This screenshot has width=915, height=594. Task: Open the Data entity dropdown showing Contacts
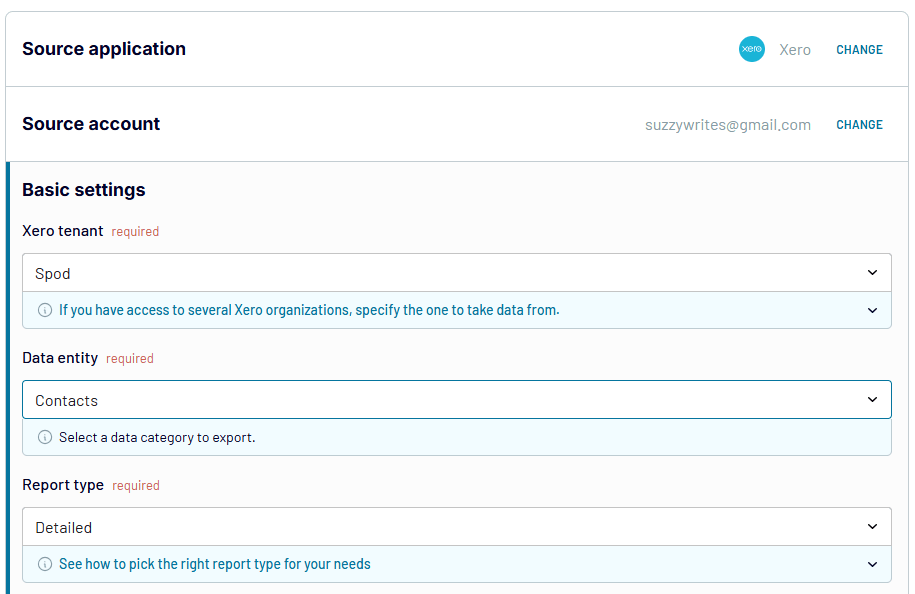point(457,400)
